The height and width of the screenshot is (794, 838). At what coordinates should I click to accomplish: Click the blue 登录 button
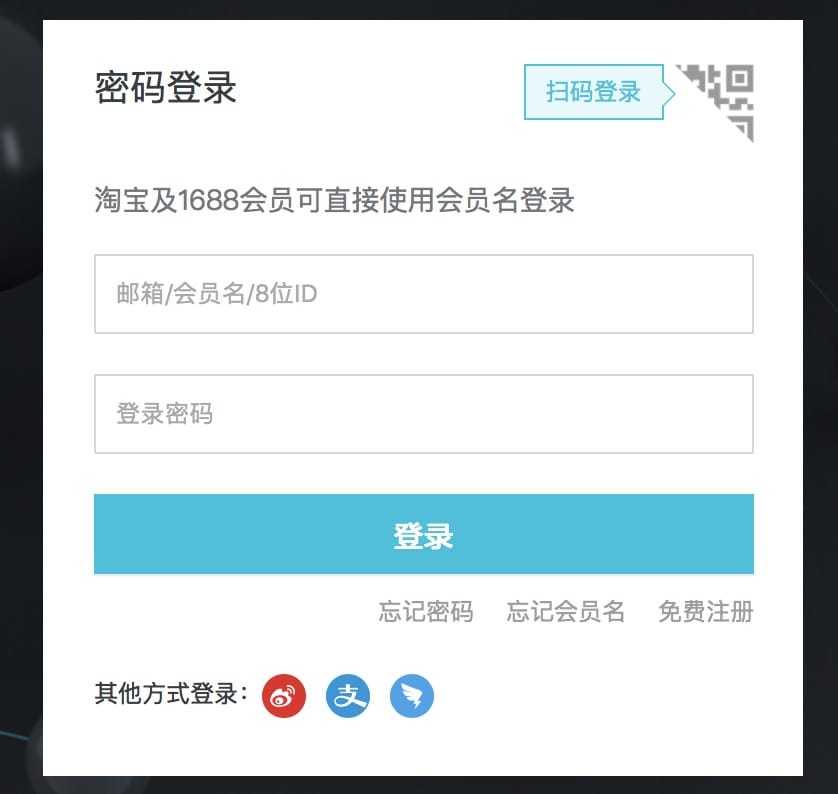424,534
